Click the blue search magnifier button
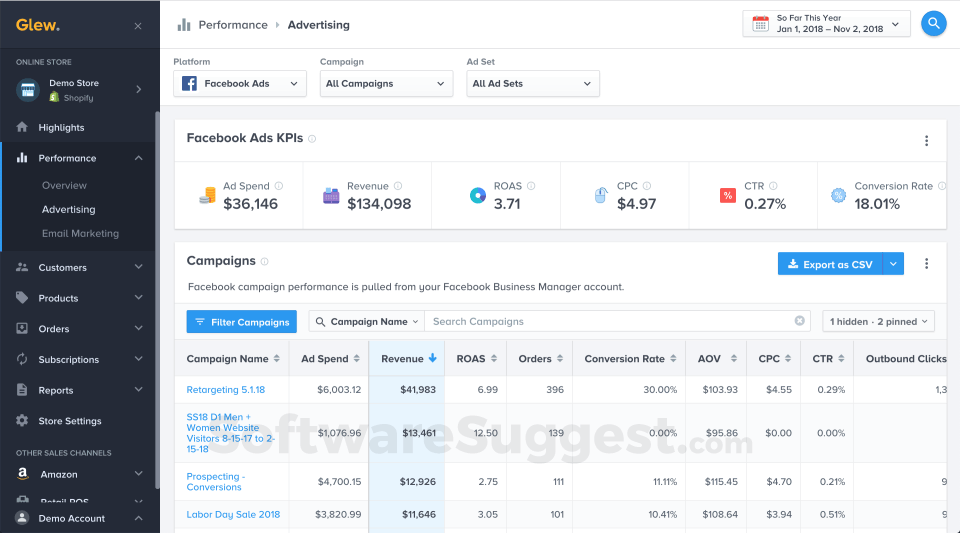This screenshot has width=960, height=533. click(933, 24)
